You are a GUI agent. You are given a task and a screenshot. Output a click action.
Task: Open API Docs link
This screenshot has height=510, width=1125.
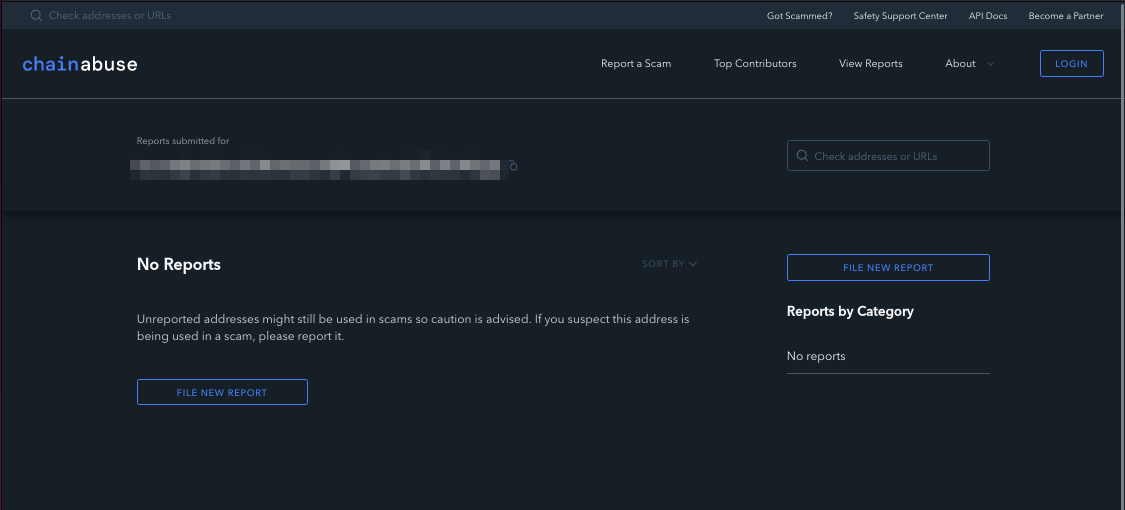tap(988, 16)
